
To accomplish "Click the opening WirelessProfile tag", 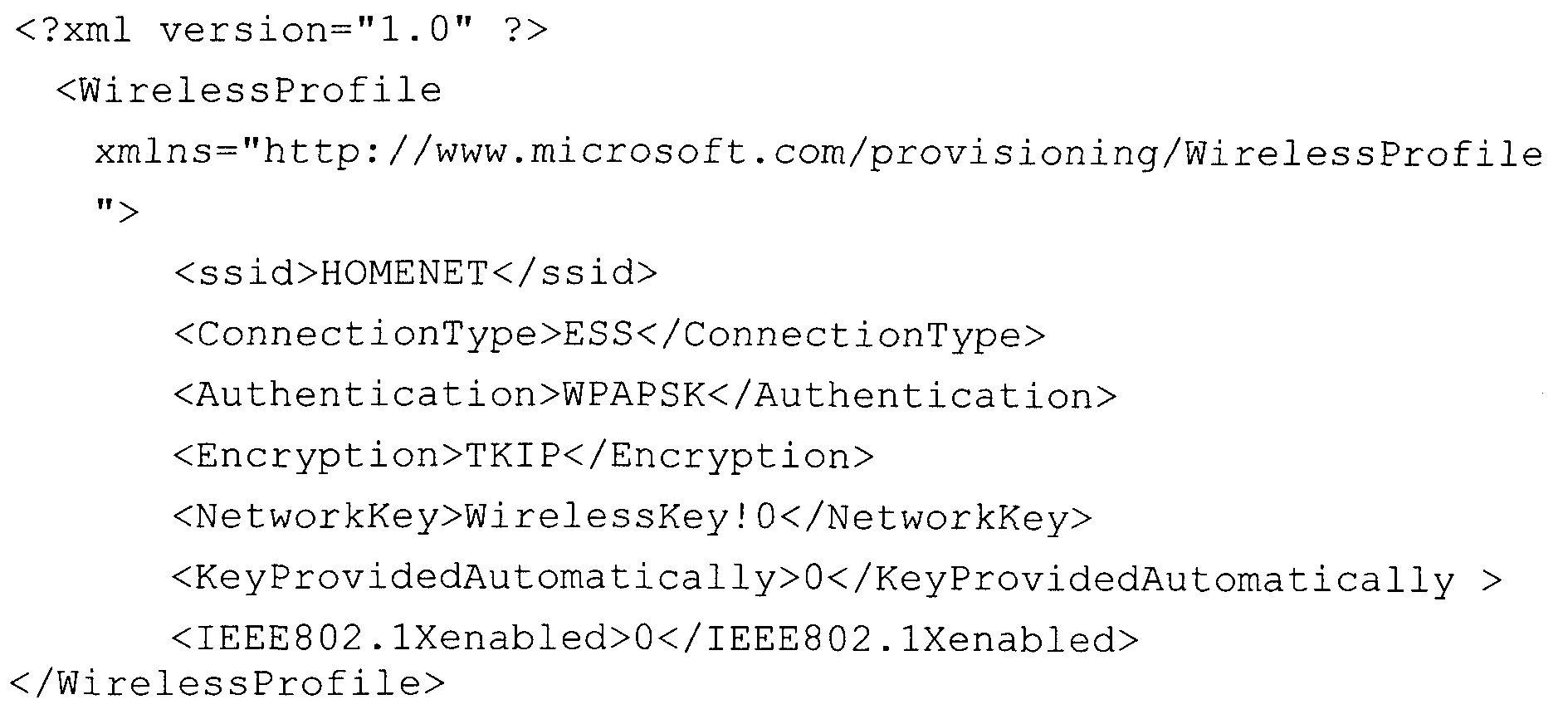I will pos(249,90).
